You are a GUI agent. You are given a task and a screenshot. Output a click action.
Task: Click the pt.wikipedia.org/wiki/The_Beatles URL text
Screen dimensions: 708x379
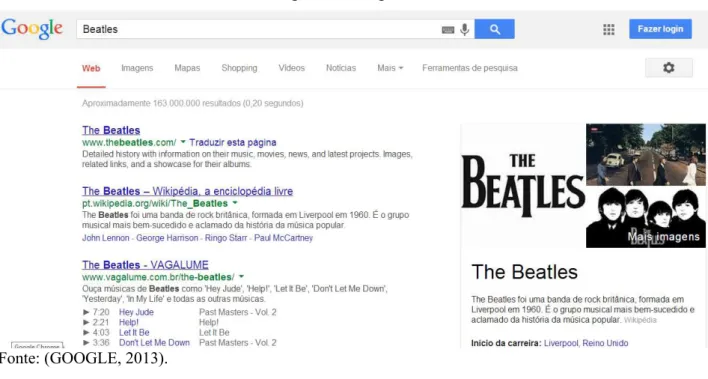coord(155,203)
